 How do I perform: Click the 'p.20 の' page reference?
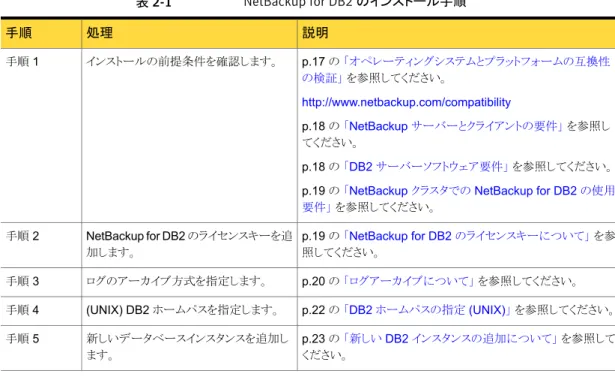coord(320,281)
